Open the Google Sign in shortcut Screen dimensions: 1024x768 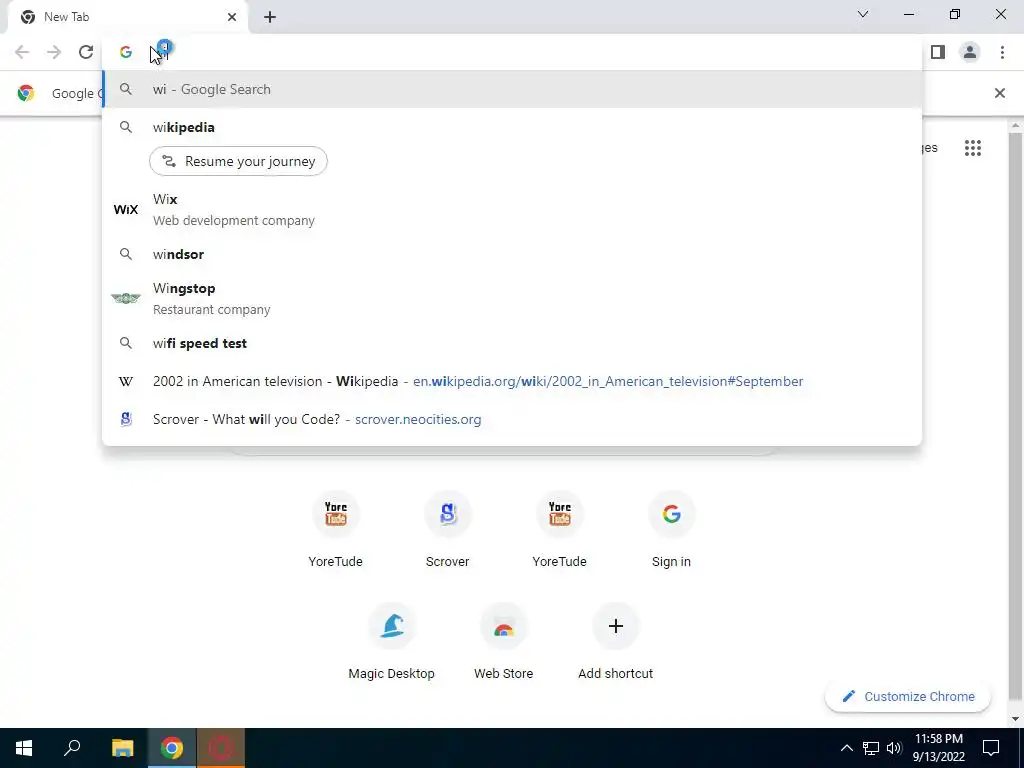671,530
